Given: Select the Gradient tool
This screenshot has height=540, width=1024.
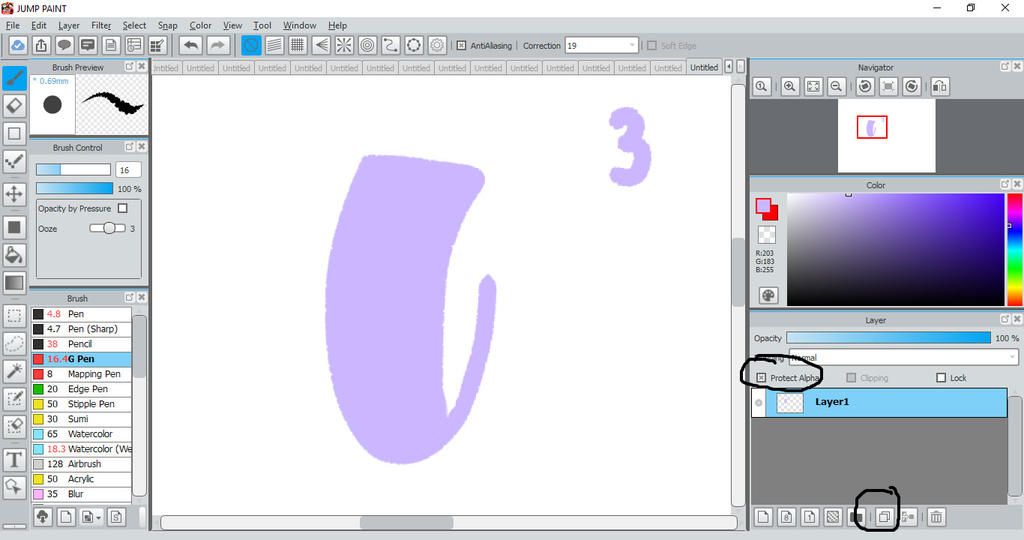Looking at the screenshot, I should 14,283.
